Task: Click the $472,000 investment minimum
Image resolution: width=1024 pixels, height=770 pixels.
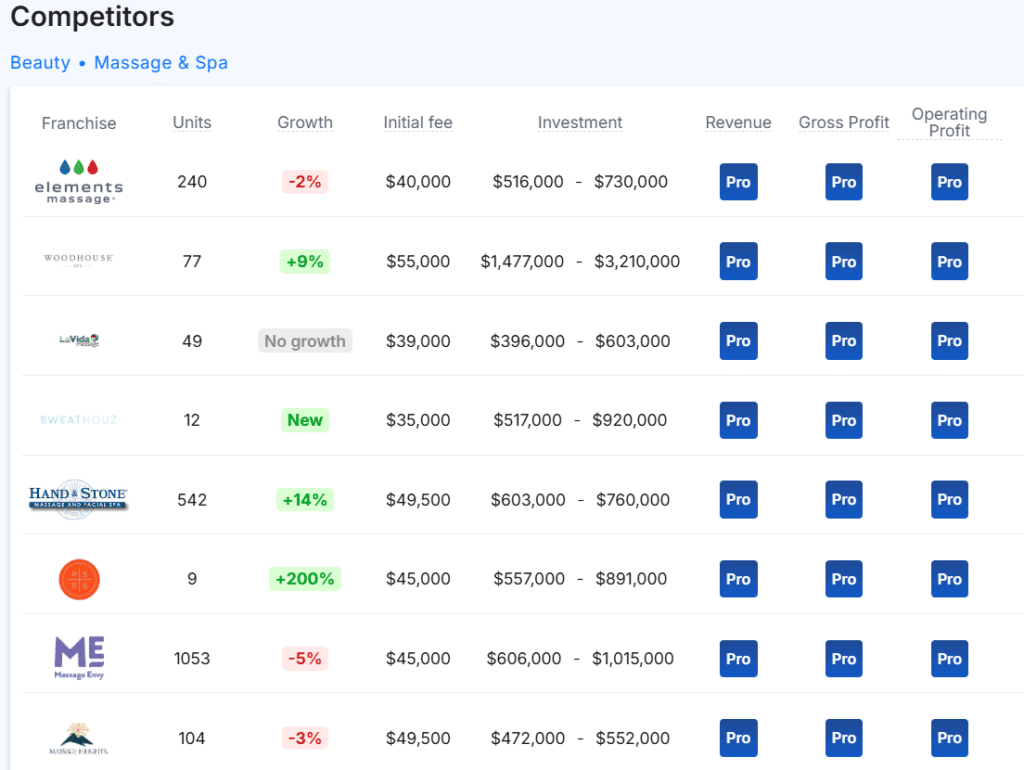Action: pyautogui.click(x=528, y=738)
